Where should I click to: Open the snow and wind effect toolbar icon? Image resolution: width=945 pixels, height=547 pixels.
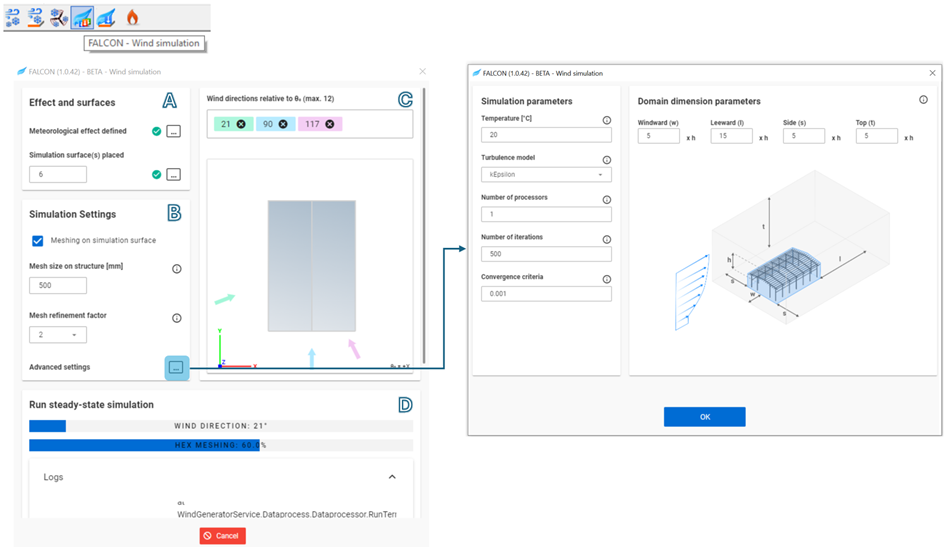point(12,17)
